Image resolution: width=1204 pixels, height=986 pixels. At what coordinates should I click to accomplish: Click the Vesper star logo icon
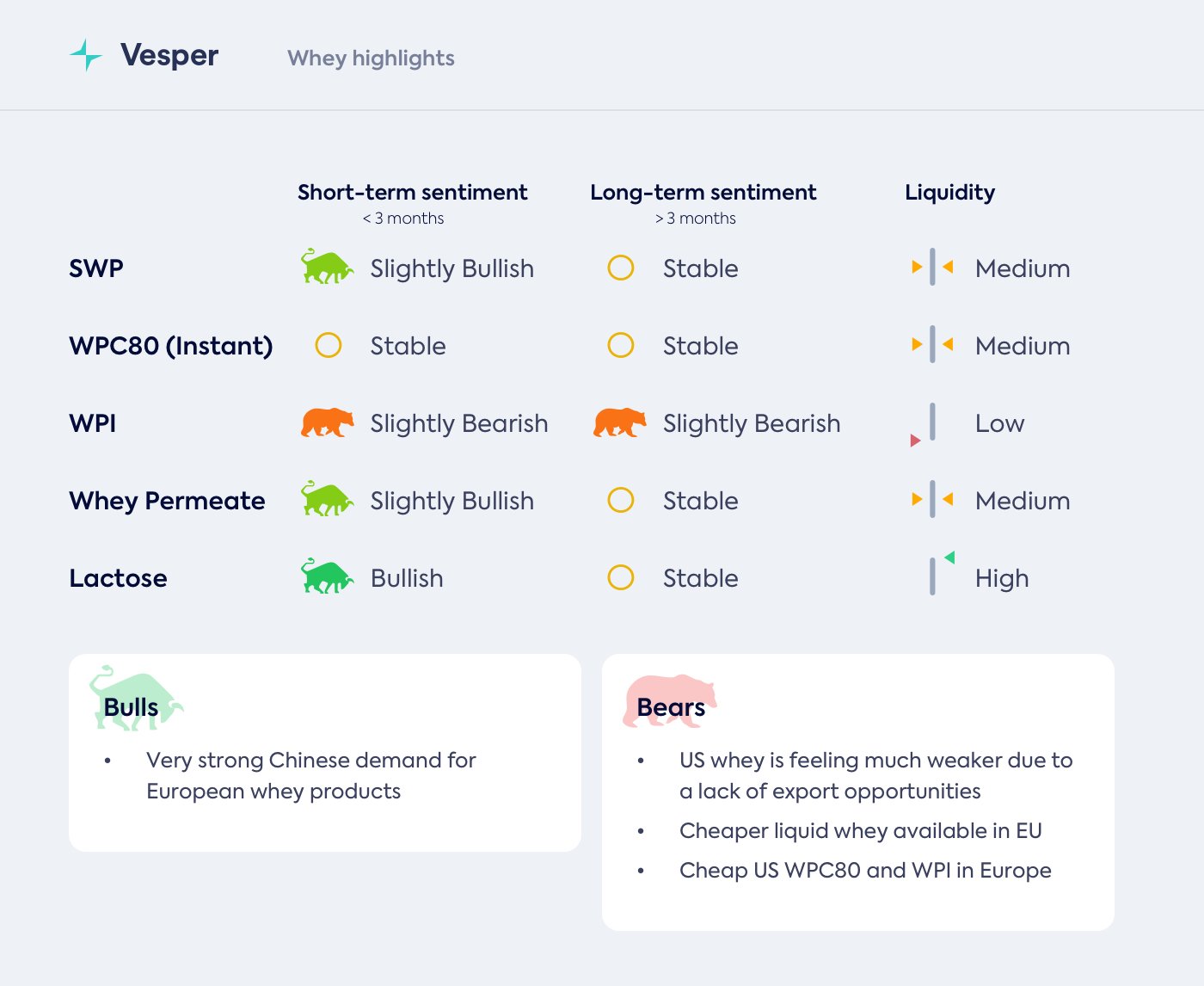[x=85, y=55]
